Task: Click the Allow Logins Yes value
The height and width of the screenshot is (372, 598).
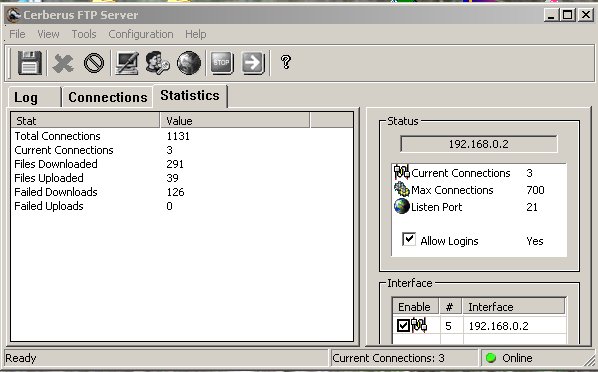Action: point(535,241)
